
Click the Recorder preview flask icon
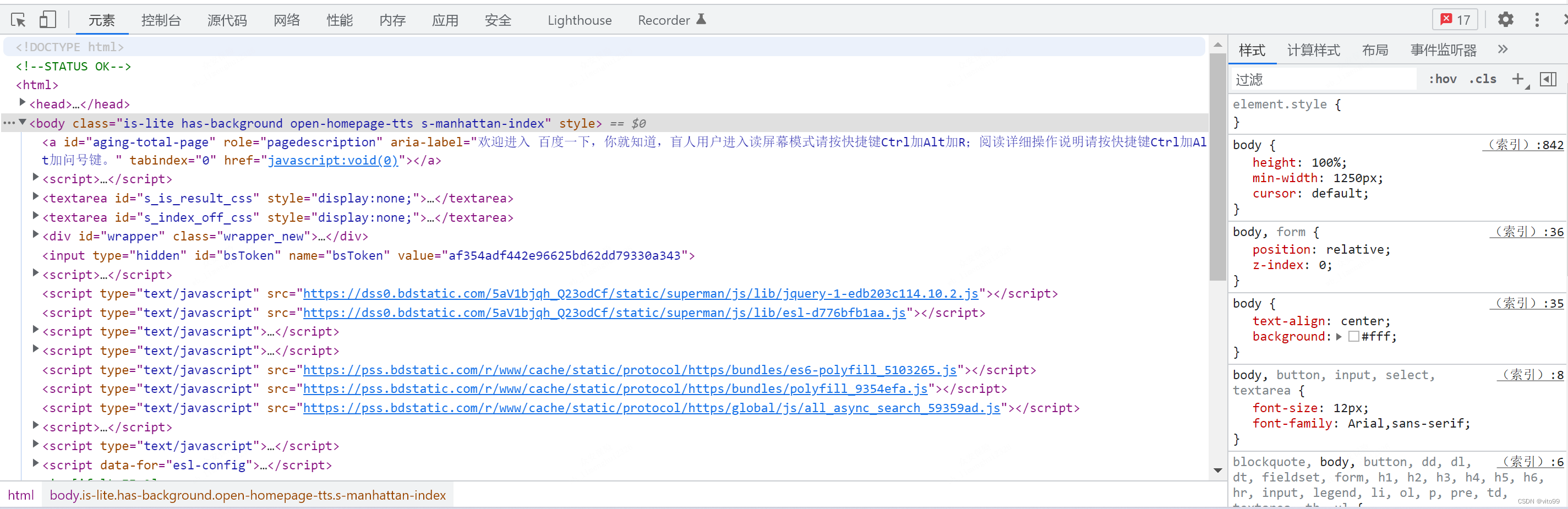pos(701,19)
